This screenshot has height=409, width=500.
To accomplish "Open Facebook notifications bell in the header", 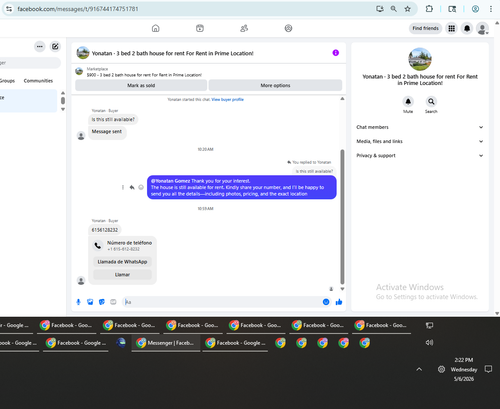I will (x=467, y=28).
